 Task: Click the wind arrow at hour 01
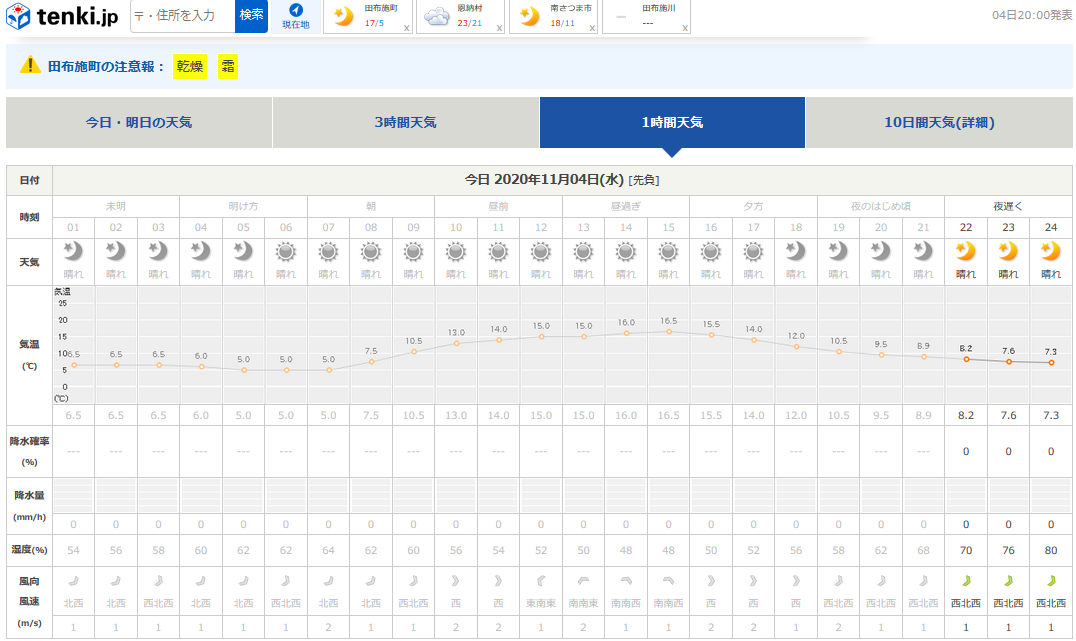73,581
